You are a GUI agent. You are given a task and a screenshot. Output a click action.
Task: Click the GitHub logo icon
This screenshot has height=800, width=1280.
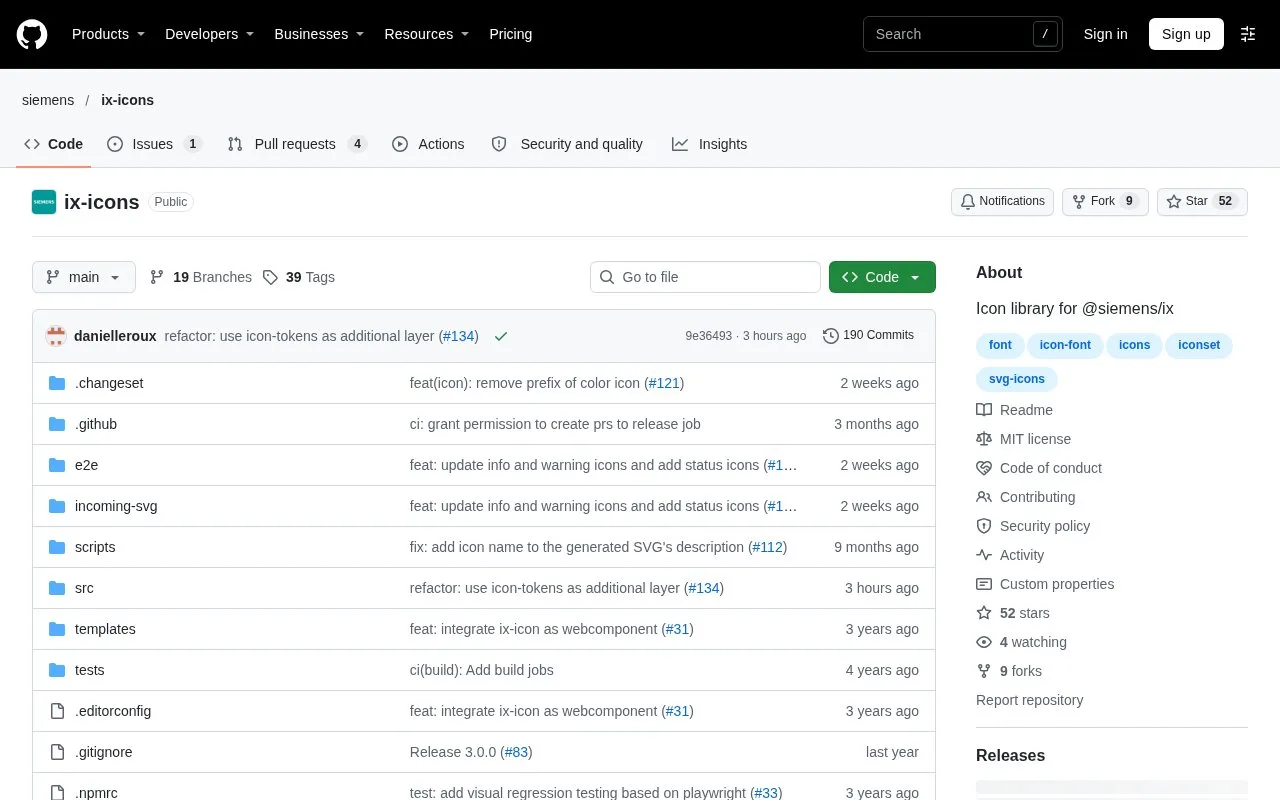(32, 34)
